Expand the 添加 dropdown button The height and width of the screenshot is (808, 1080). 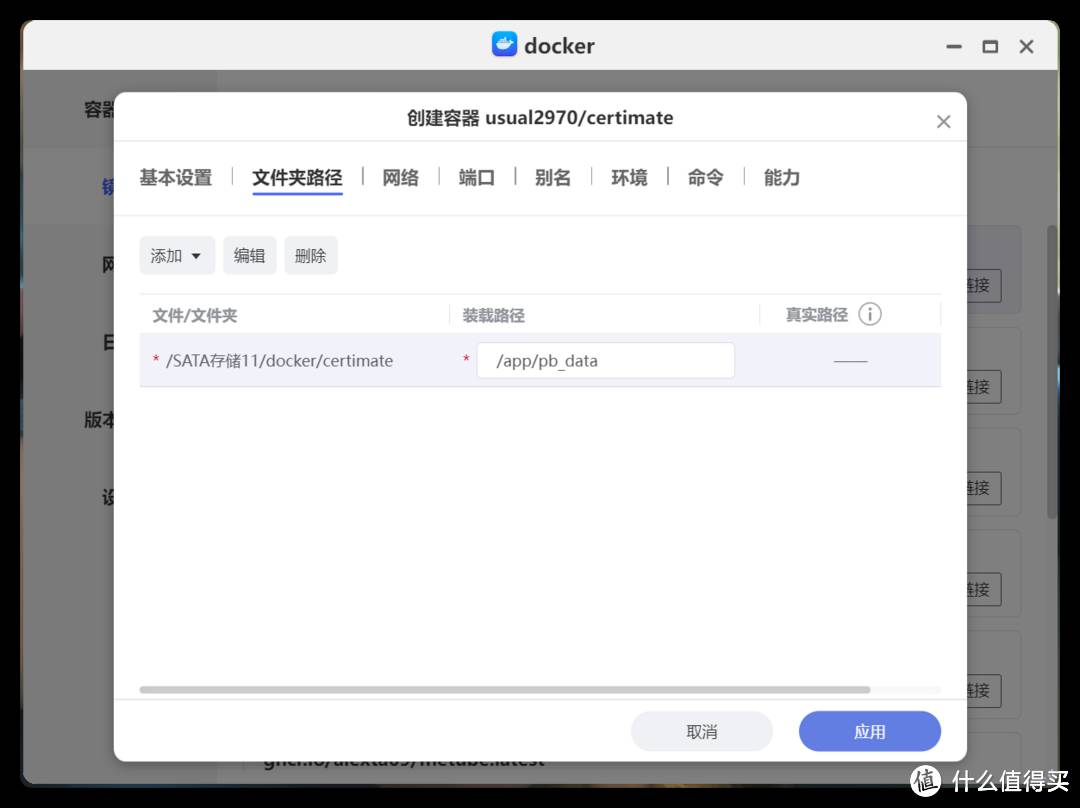tap(177, 256)
